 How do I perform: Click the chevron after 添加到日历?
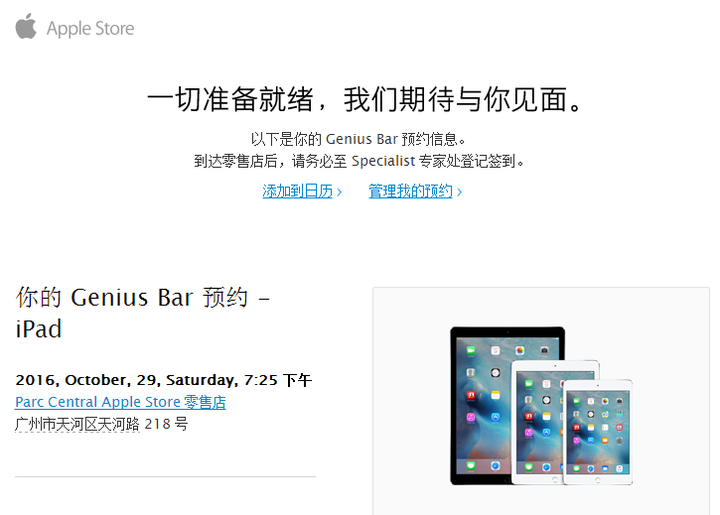[339, 192]
